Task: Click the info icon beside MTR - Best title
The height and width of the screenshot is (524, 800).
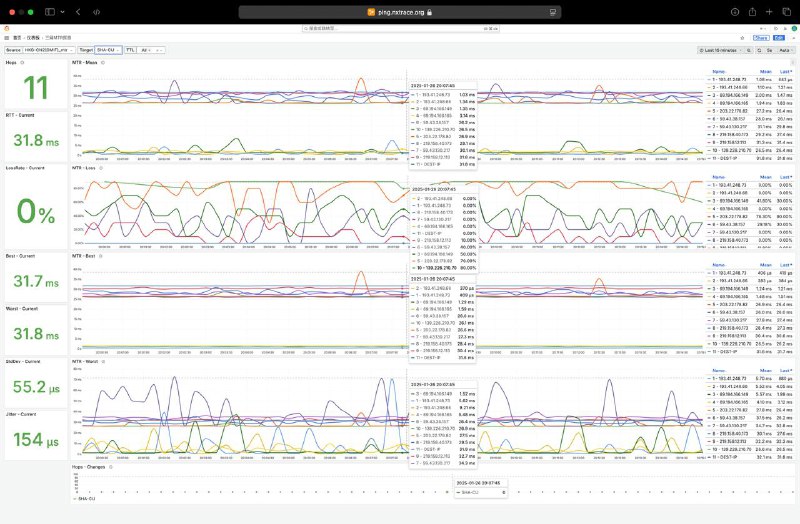Action: click(100, 256)
